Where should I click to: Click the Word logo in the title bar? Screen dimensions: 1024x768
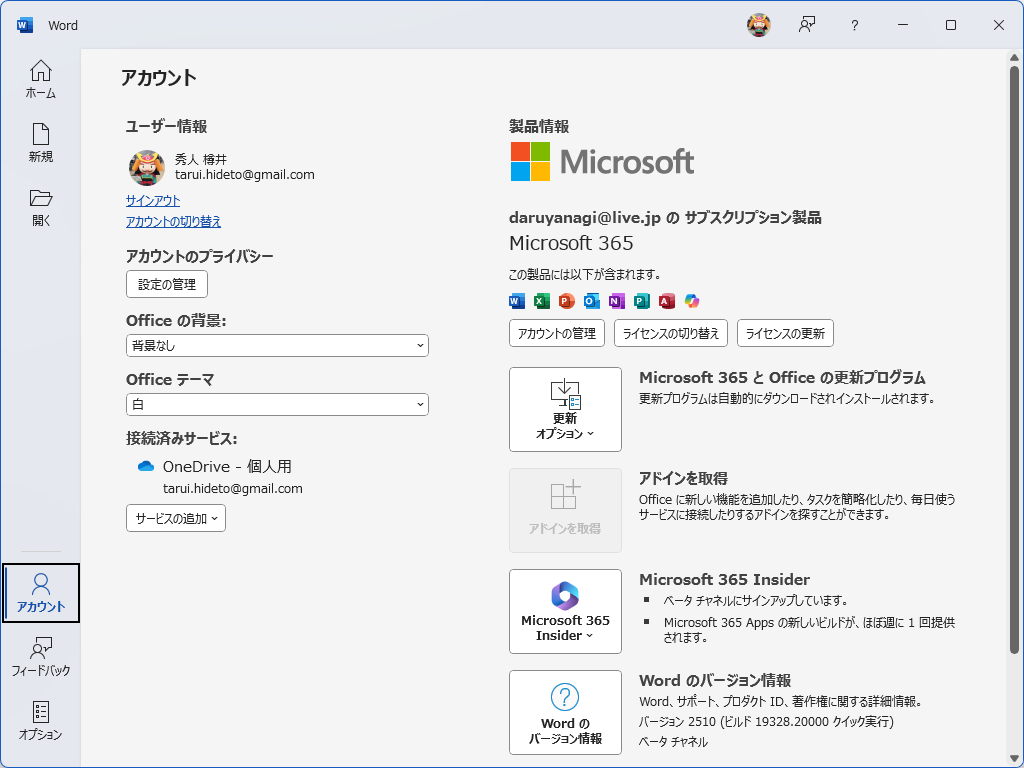23,25
